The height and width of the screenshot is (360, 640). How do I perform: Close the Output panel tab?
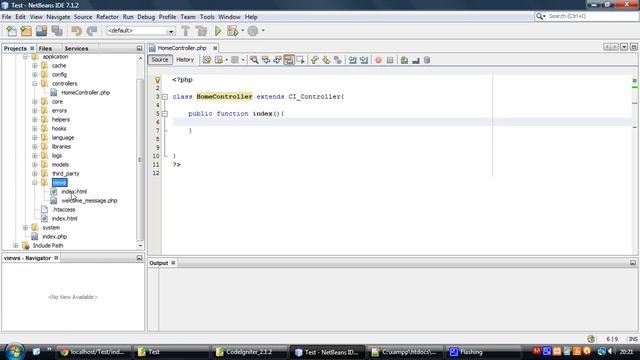pyautogui.click(x=173, y=263)
